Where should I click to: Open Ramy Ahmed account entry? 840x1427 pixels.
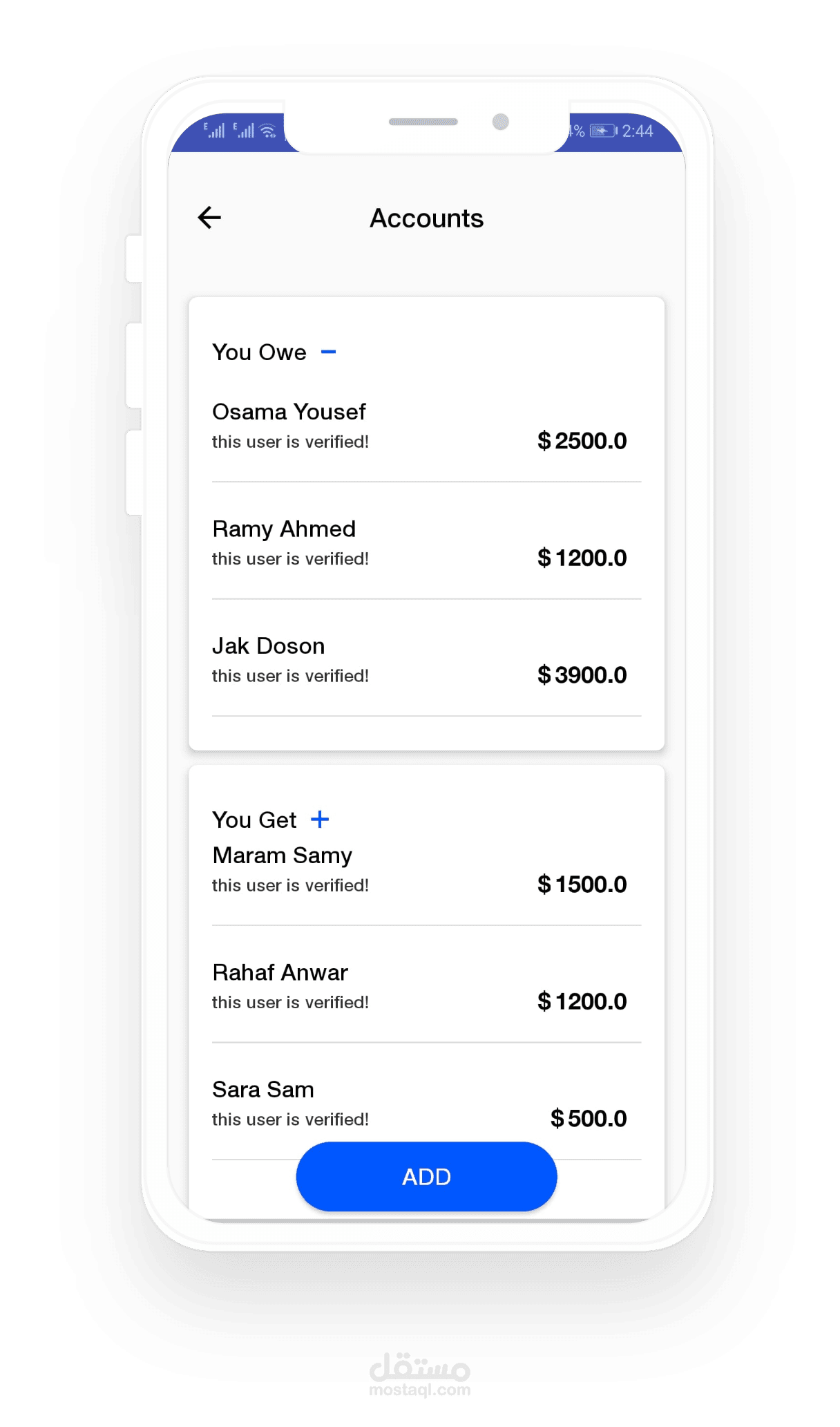284,529
